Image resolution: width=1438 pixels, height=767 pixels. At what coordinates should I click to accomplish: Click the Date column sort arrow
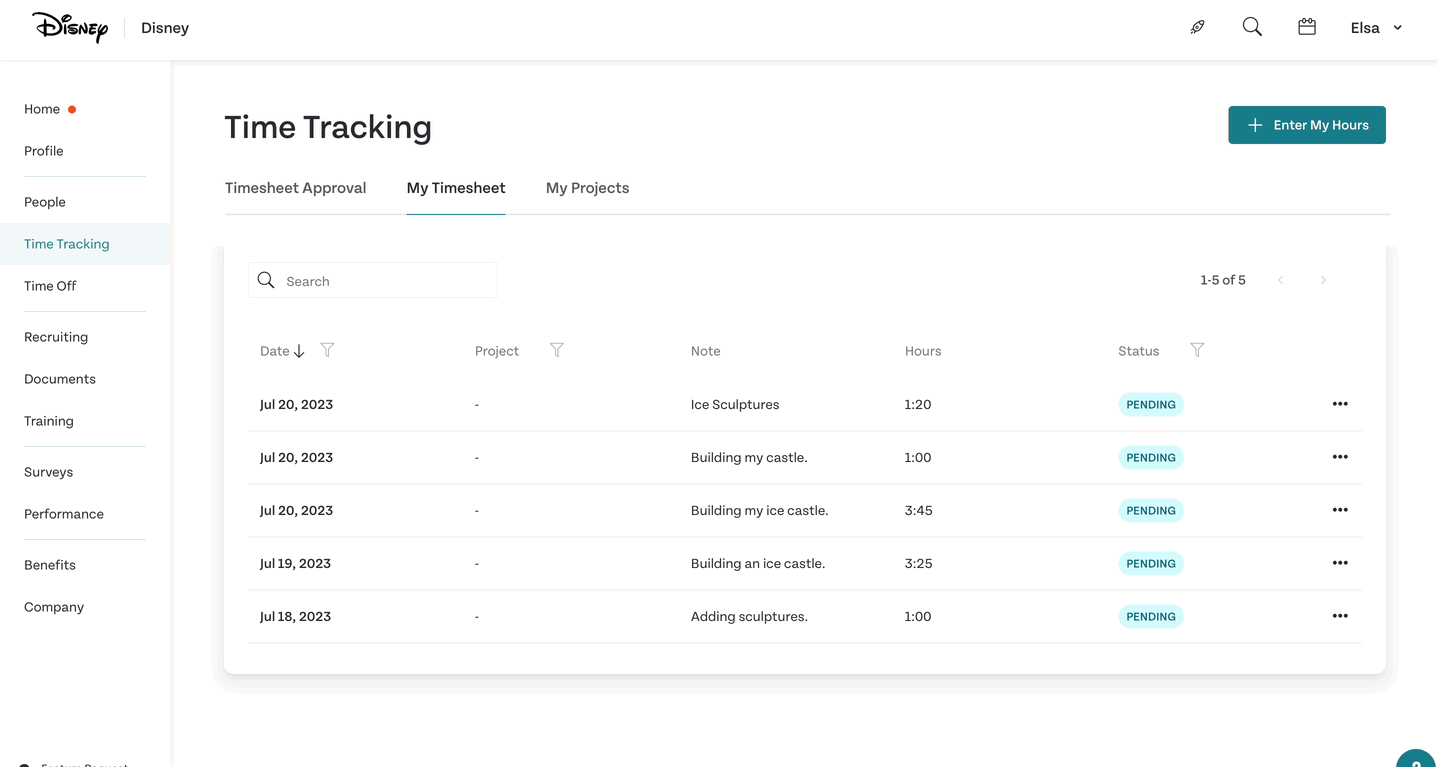coord(298,351)
